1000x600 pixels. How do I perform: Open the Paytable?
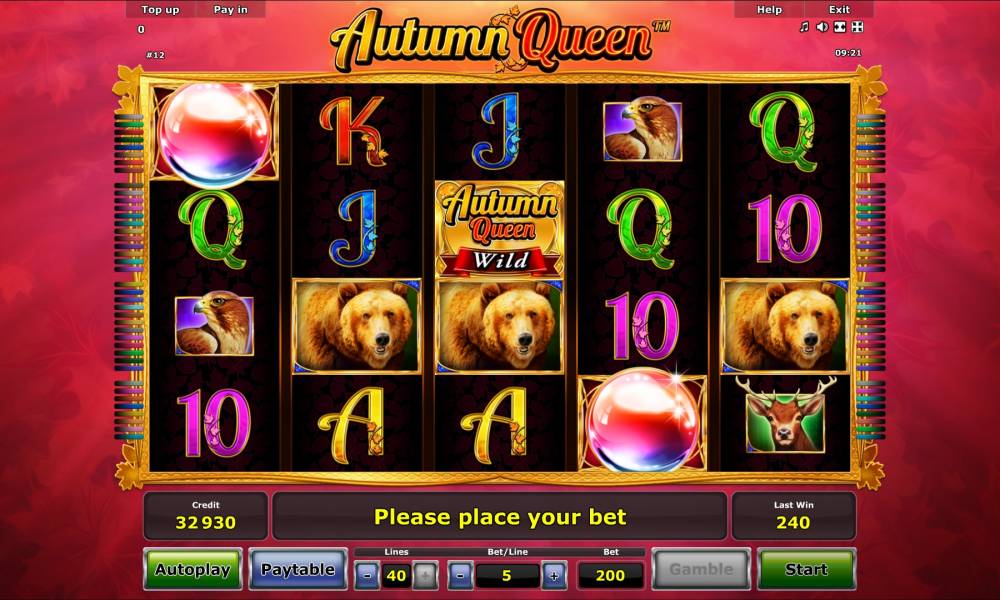pyautogui.click(x=298, y=569)
